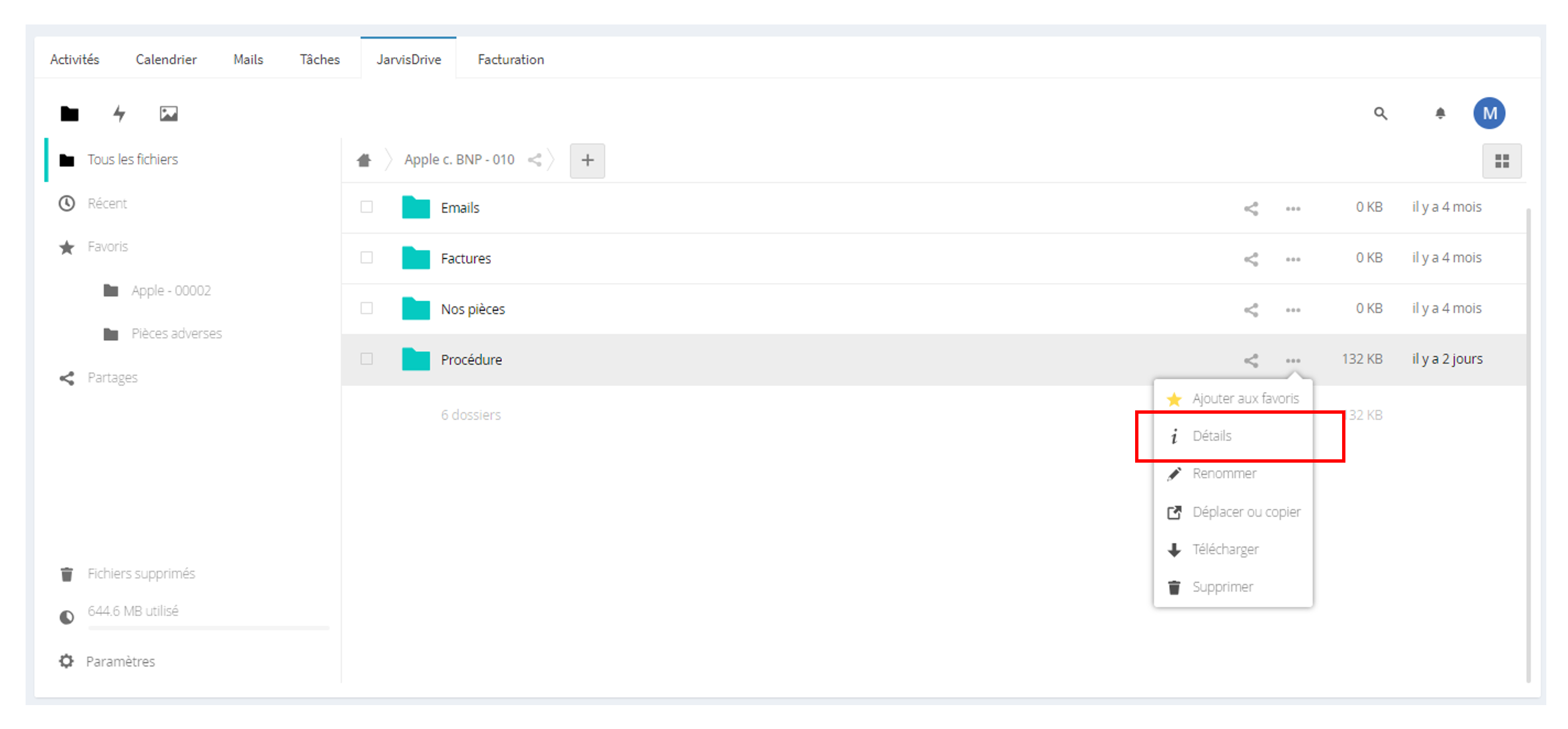1568x729 pixels.
Task: Open the Factures folder icon
Action: tap(416, 258)
